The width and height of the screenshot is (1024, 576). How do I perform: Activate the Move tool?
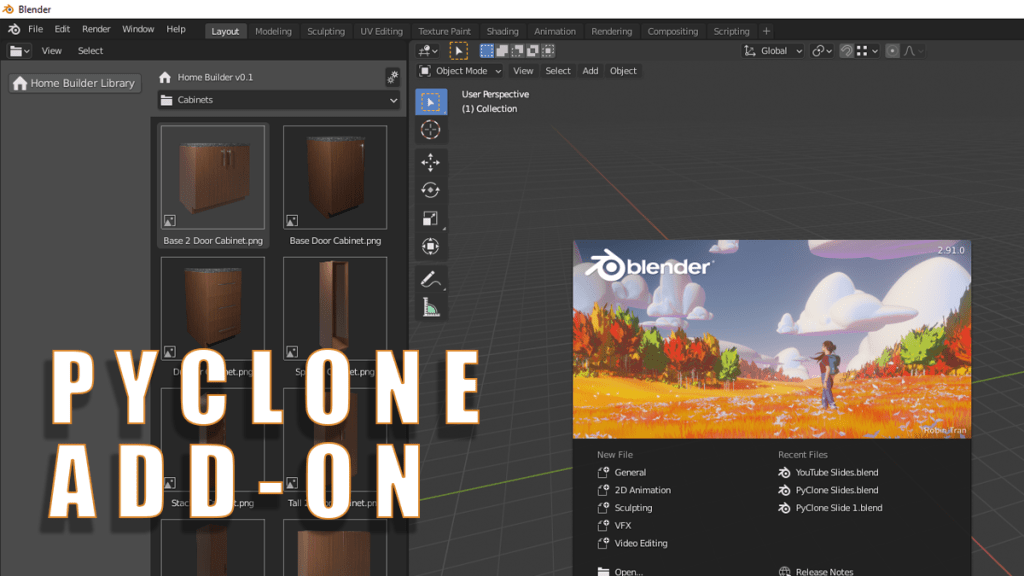point(431,162)
